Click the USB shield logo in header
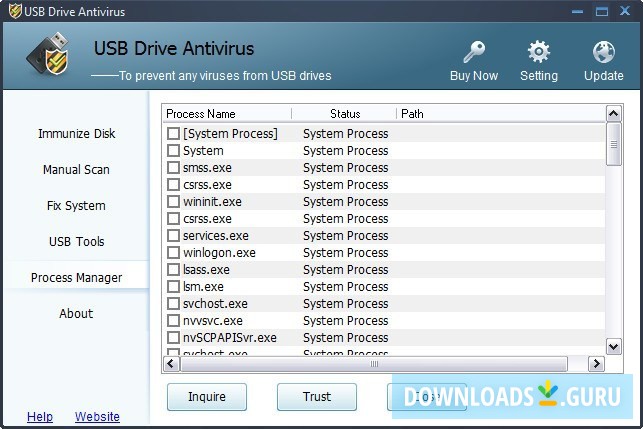Viewport: 643px width, 429px height. pos(49,54)
